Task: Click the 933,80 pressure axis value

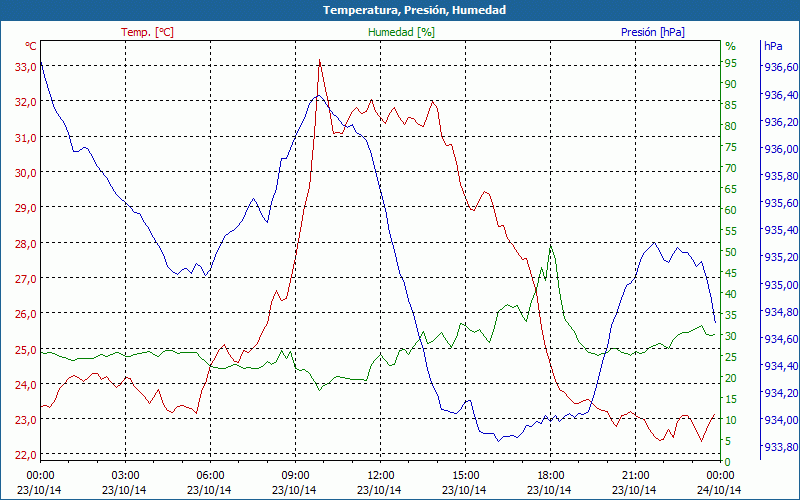Action: 780,447
